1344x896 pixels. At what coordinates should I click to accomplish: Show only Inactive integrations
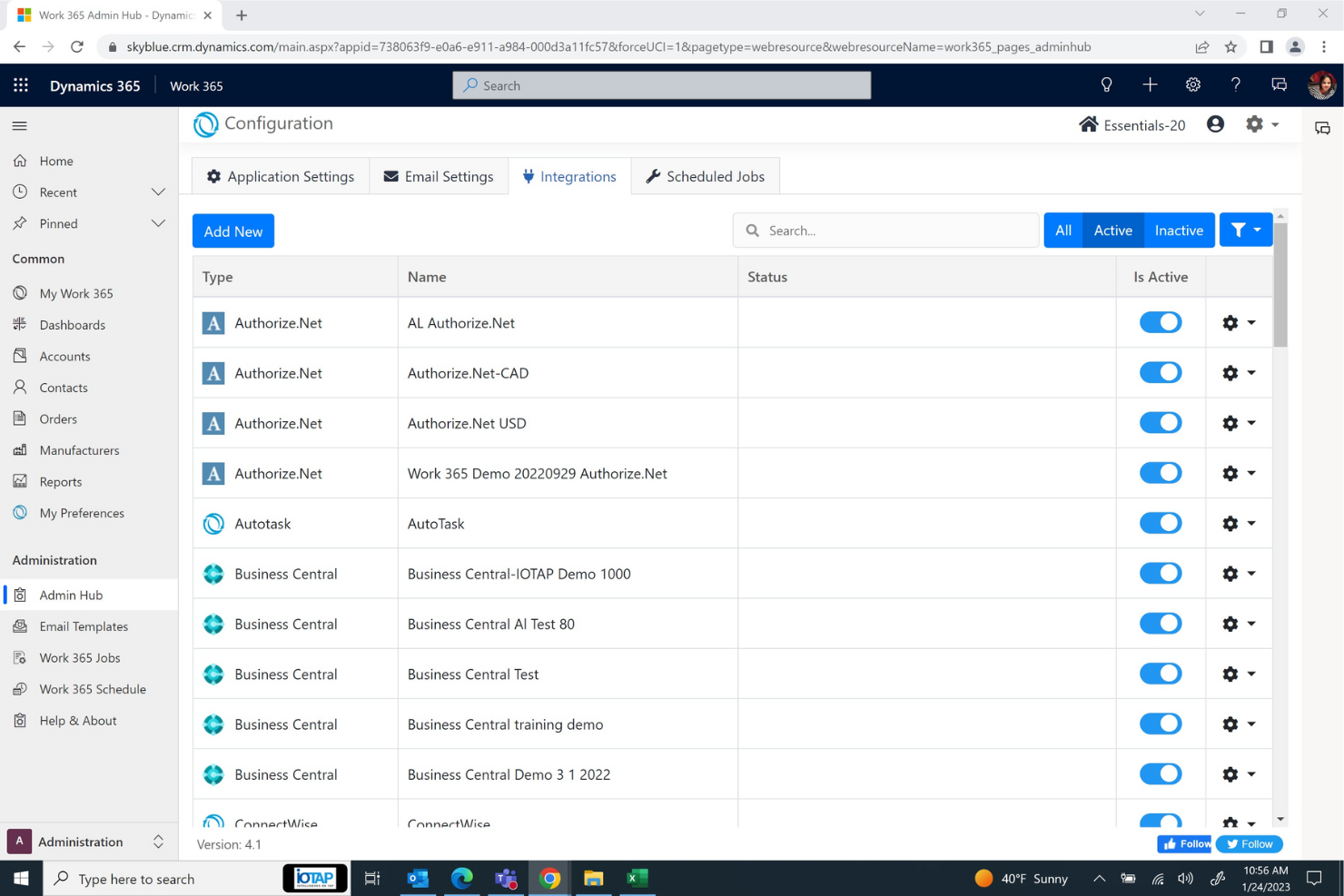[1178, 230]
